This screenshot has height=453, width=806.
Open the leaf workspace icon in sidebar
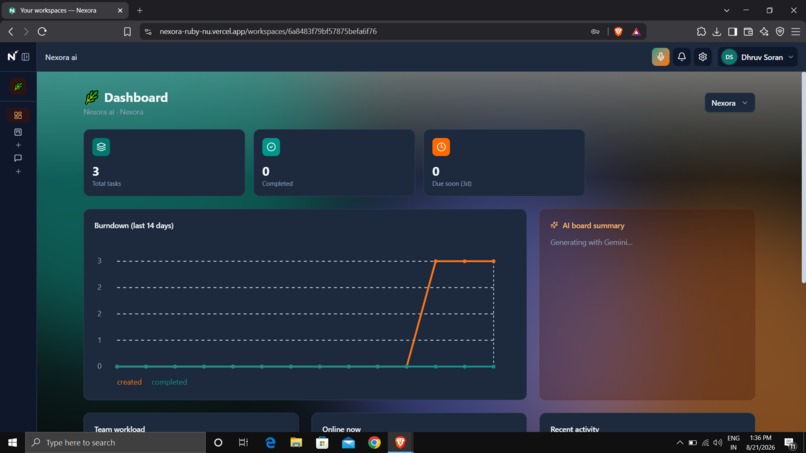click(18, 86)
